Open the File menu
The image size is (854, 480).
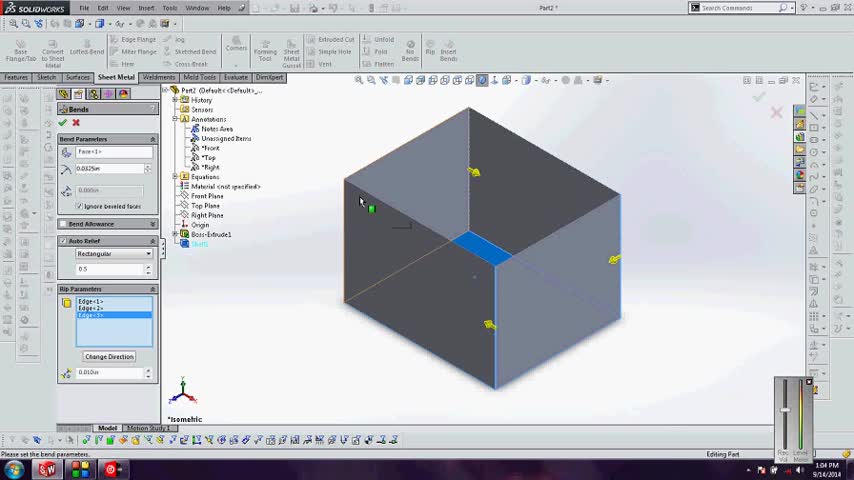click(x=84, y=8)
